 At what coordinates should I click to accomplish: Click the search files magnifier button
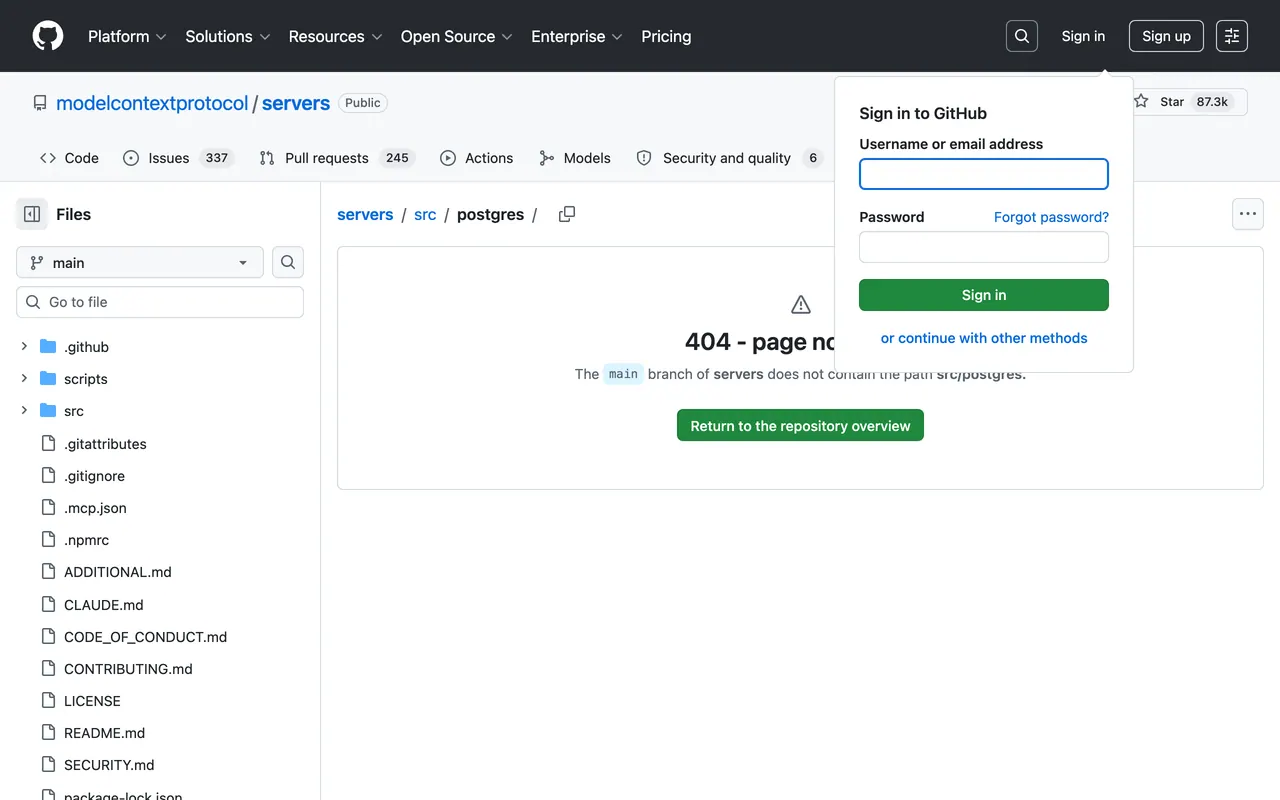[288, 262]
